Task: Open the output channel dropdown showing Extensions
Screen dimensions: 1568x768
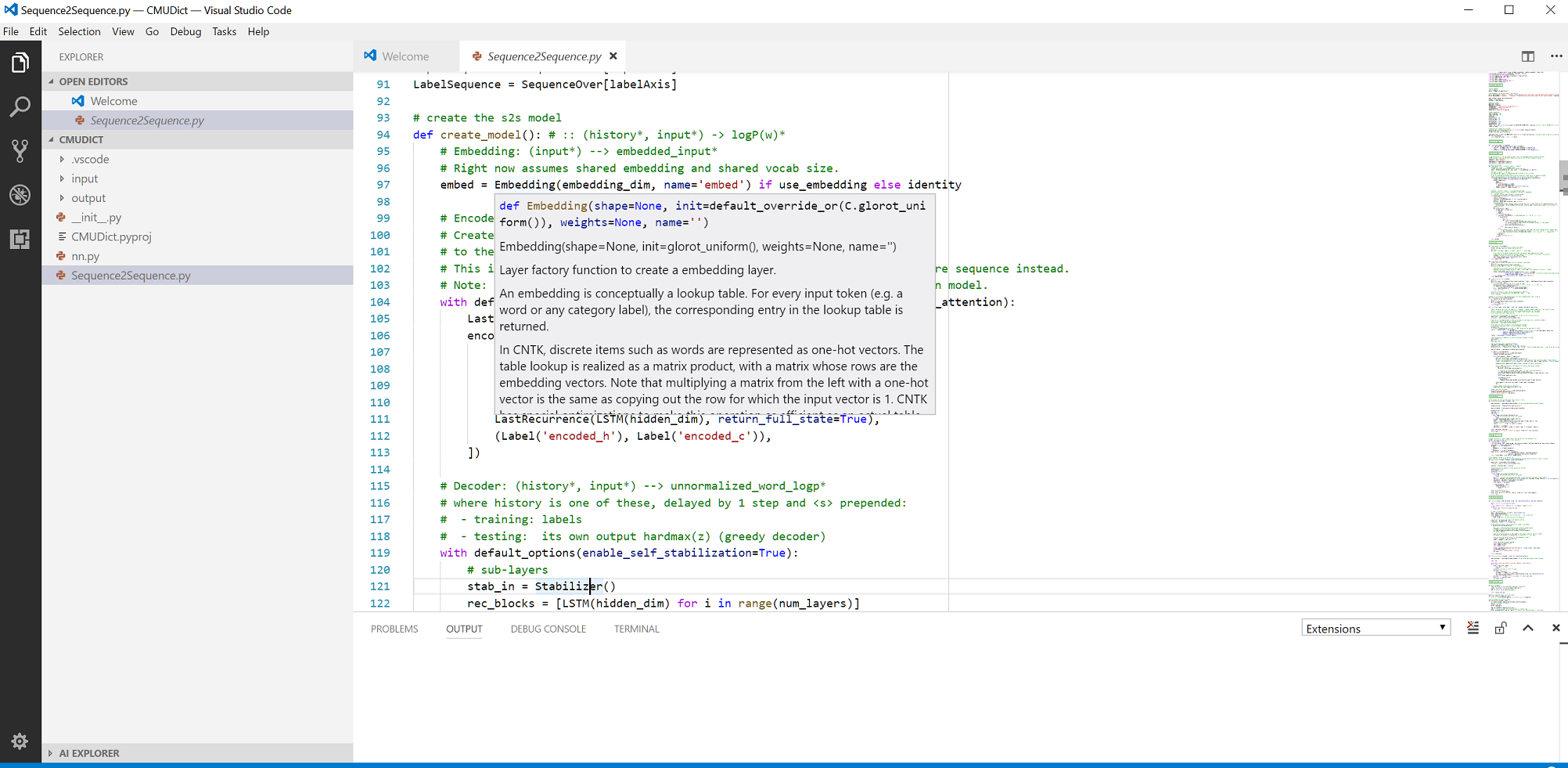Action: coord(1376,628)
